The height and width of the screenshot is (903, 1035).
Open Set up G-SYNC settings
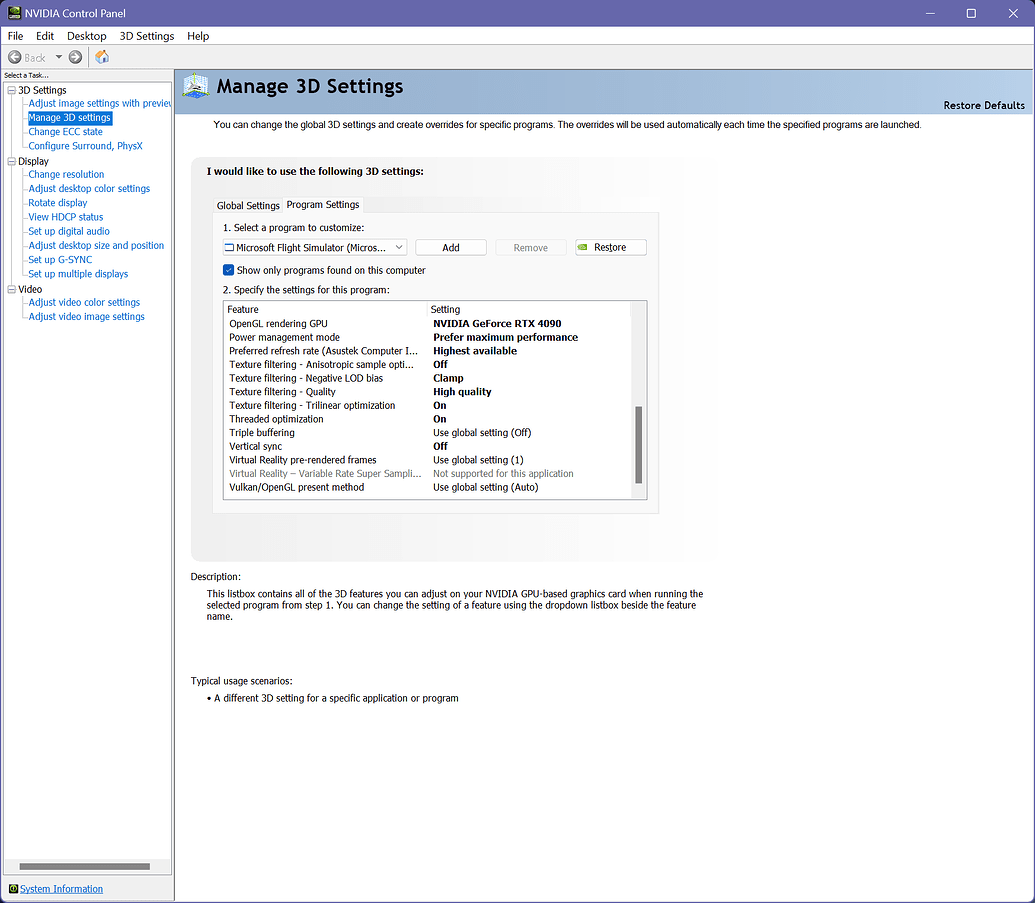61,259
